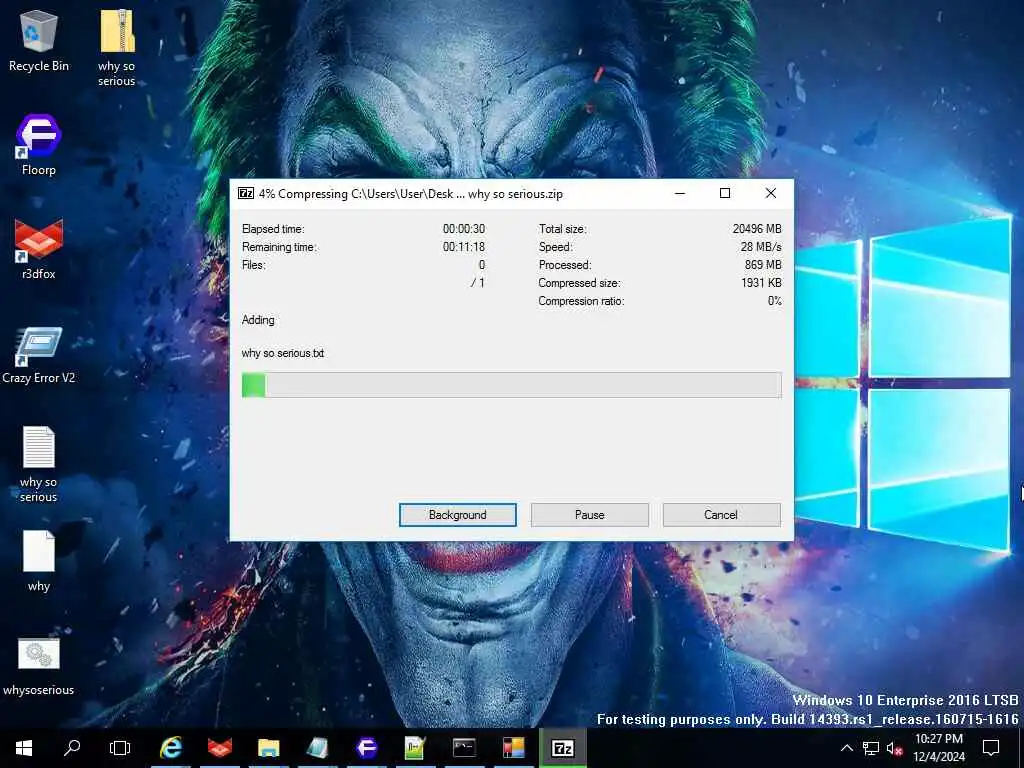This screenshot has width=1024, height=768.
Task: Click the 'Compression ratio:' label
Action: click(581, 301)
